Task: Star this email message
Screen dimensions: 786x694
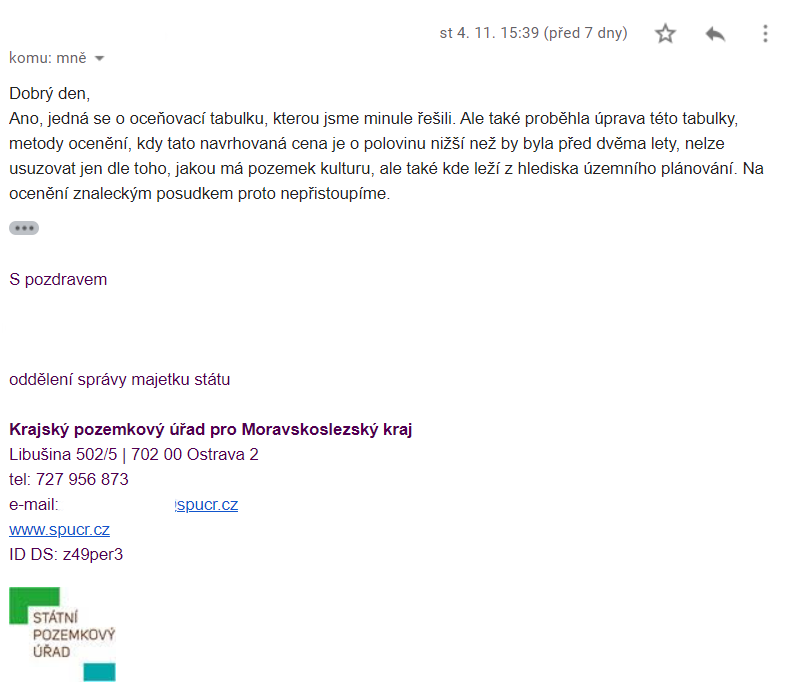Action: point(665,34)
